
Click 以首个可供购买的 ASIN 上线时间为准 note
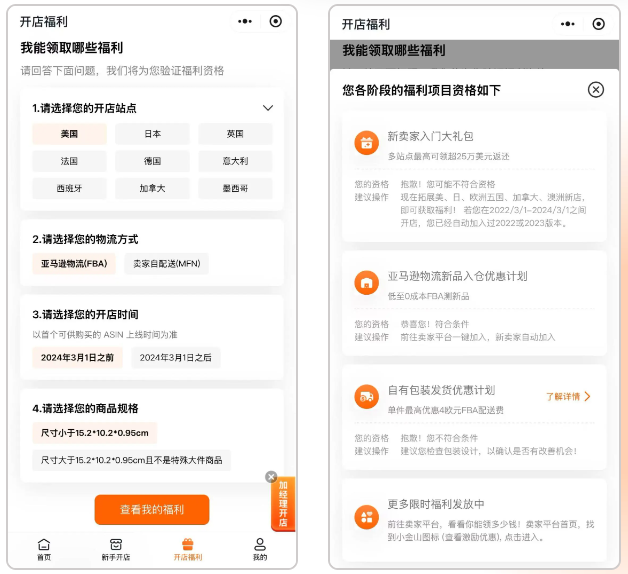pyautogui.click(x=105, y=334)
